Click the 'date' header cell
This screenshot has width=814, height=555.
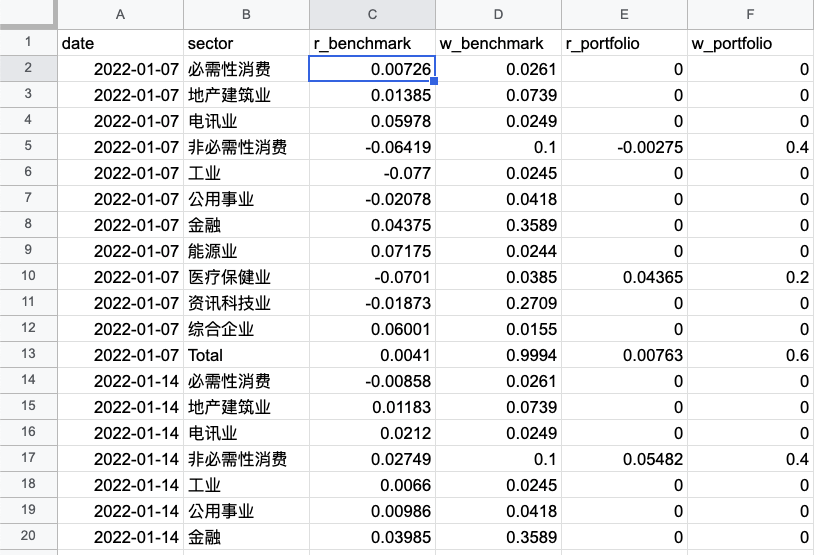[x=120, y=43]
